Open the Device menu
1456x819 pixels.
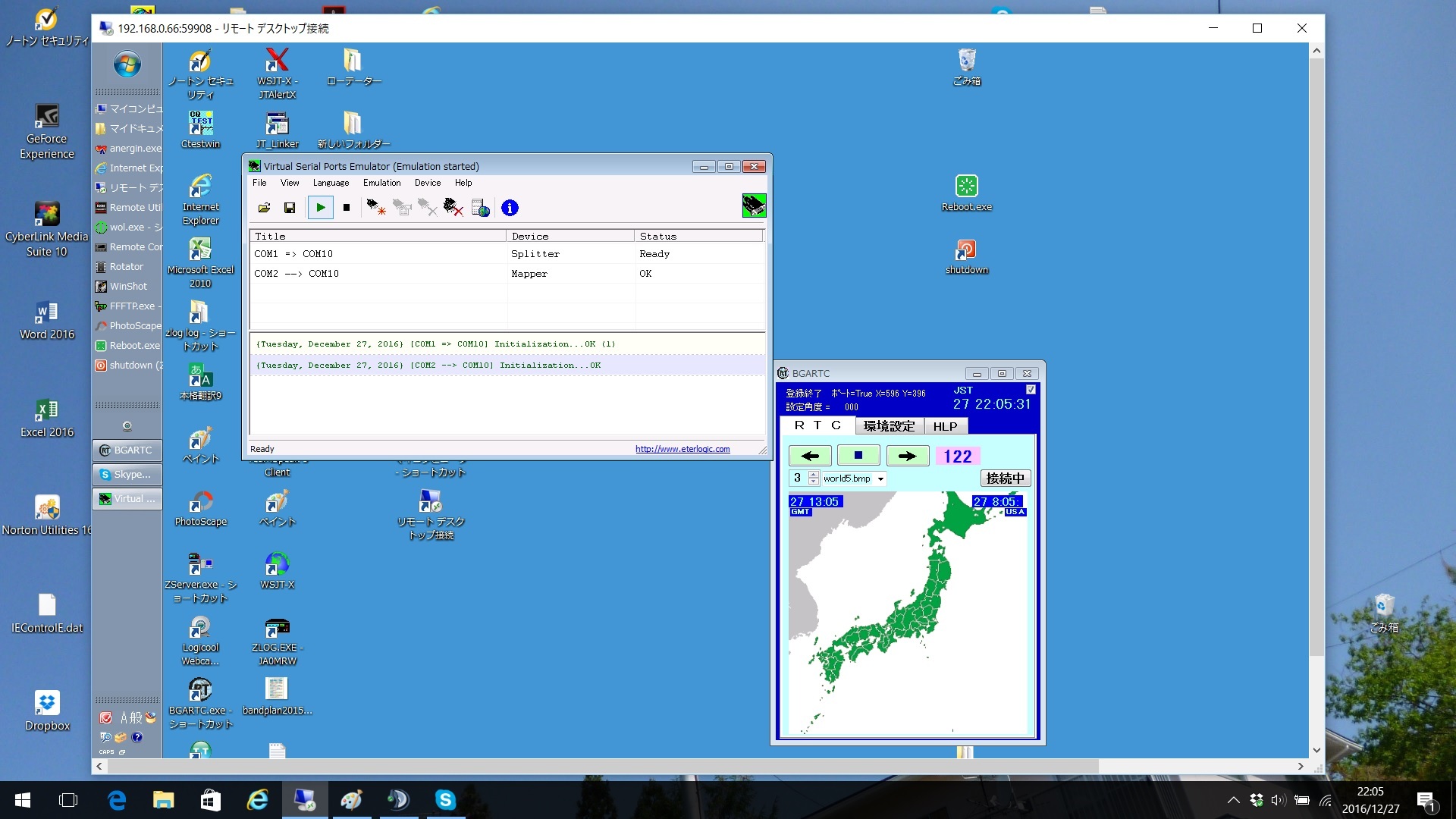pyautogui.click(x=427, y=183)
